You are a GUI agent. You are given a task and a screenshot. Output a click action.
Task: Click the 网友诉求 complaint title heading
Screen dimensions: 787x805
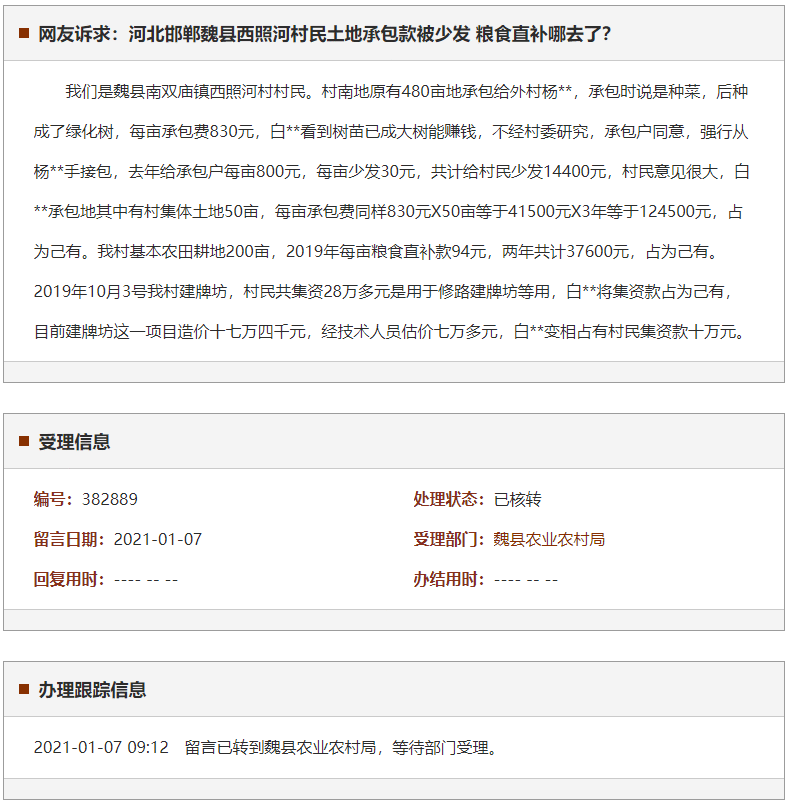pos(324,34)
